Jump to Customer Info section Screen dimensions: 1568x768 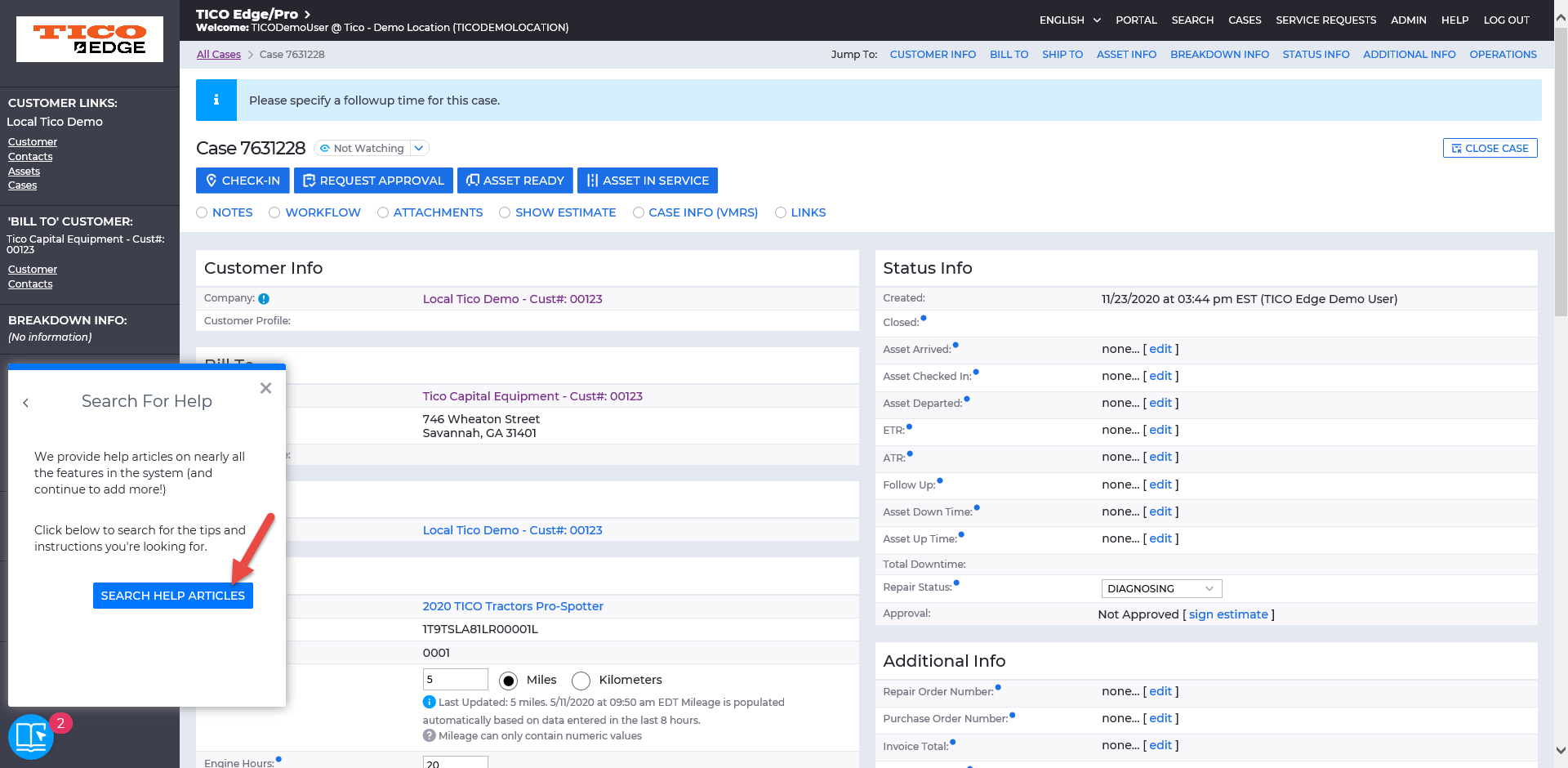[x=933, y=54]
